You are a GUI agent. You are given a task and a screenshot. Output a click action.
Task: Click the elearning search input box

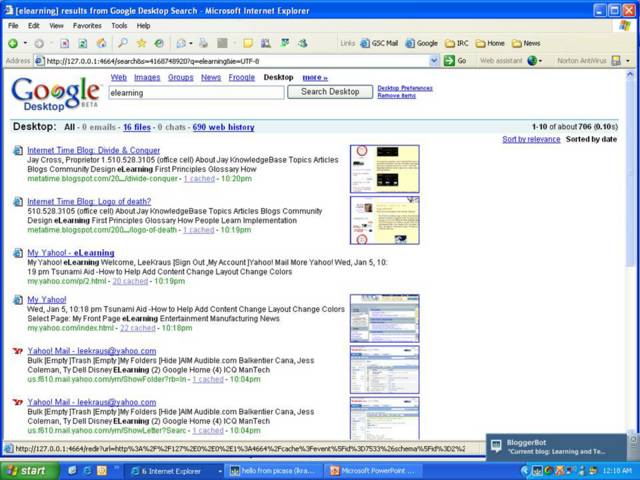coord(196,93)
